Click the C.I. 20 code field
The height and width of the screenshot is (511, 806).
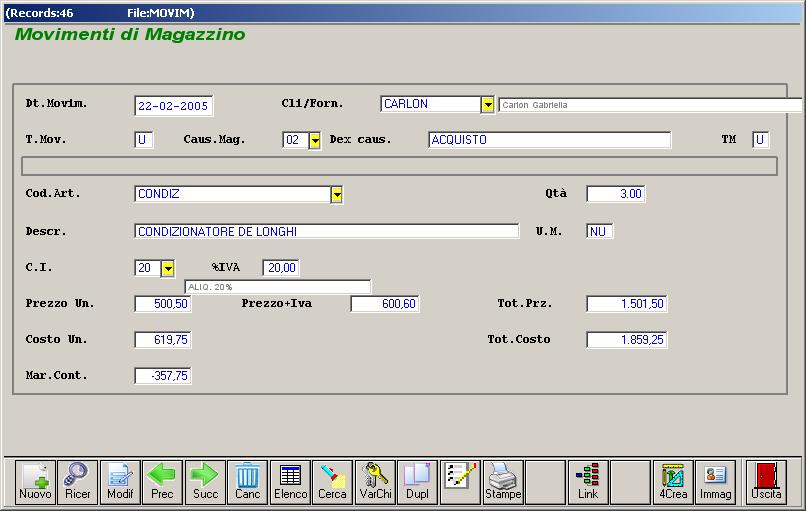(148, 268)
